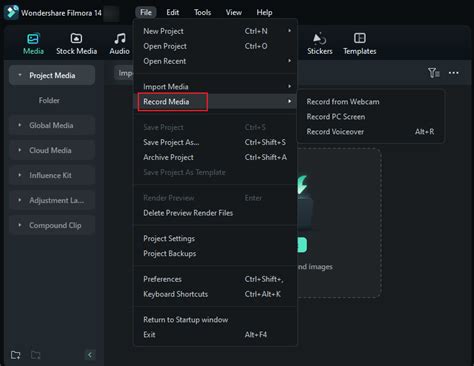
Task: Expand the Adjustment La... arrow
Action: 20,200
